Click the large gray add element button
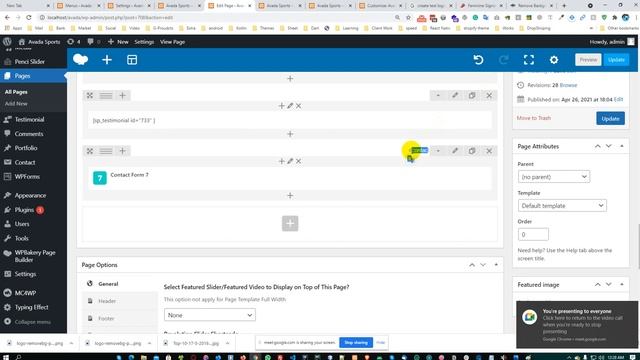 click(x=290, y=223)
